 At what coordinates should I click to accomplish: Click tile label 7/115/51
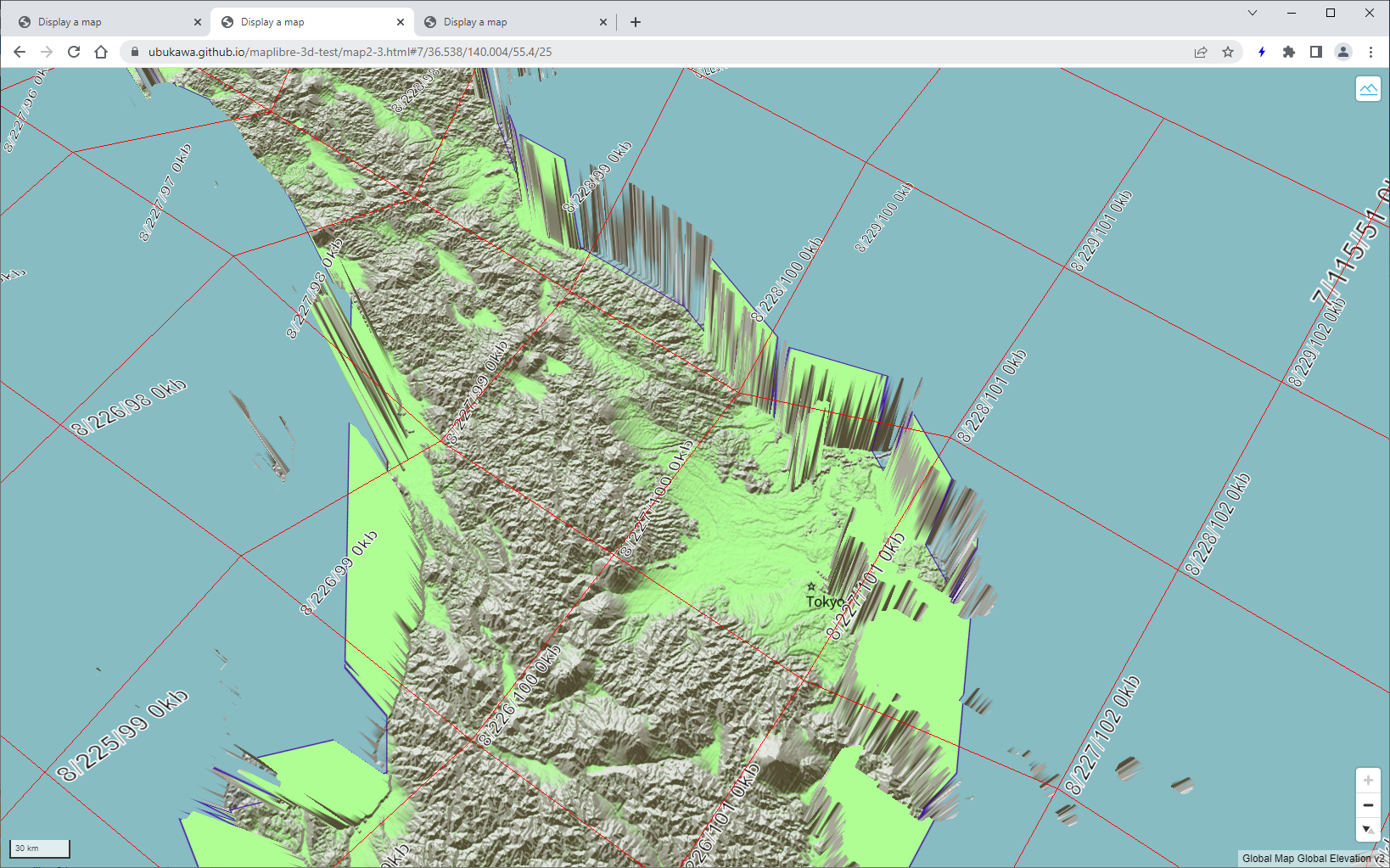1349,246
